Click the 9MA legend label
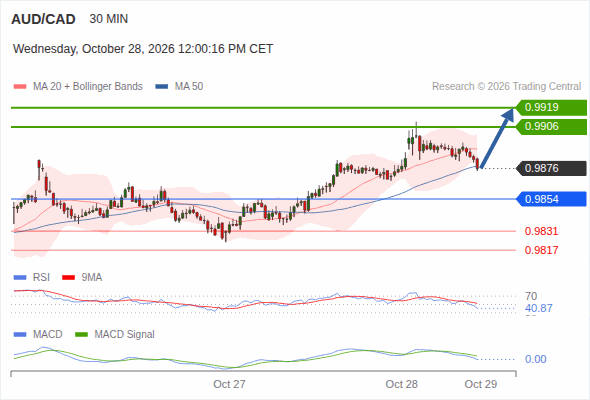Screen dimensions: 590x400 tap(92, 278)
